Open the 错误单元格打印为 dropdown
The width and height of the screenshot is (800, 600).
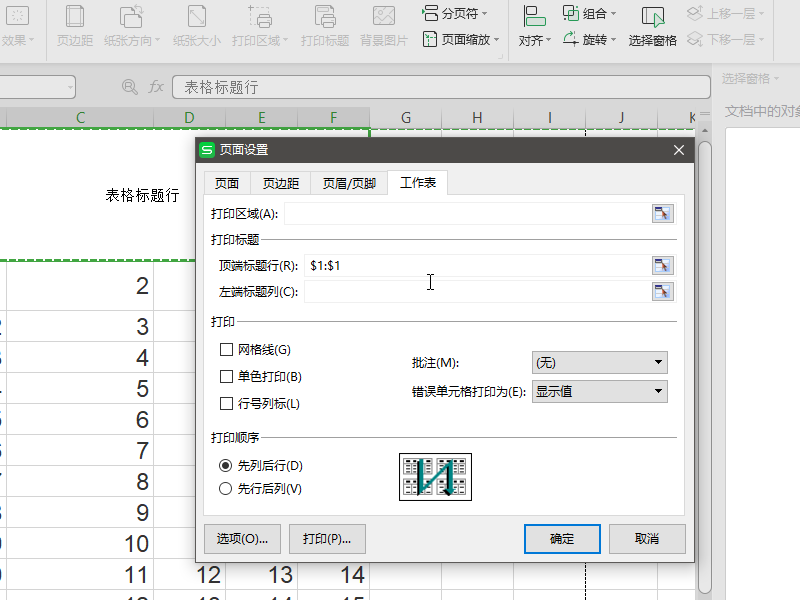(x=599, y=391)
